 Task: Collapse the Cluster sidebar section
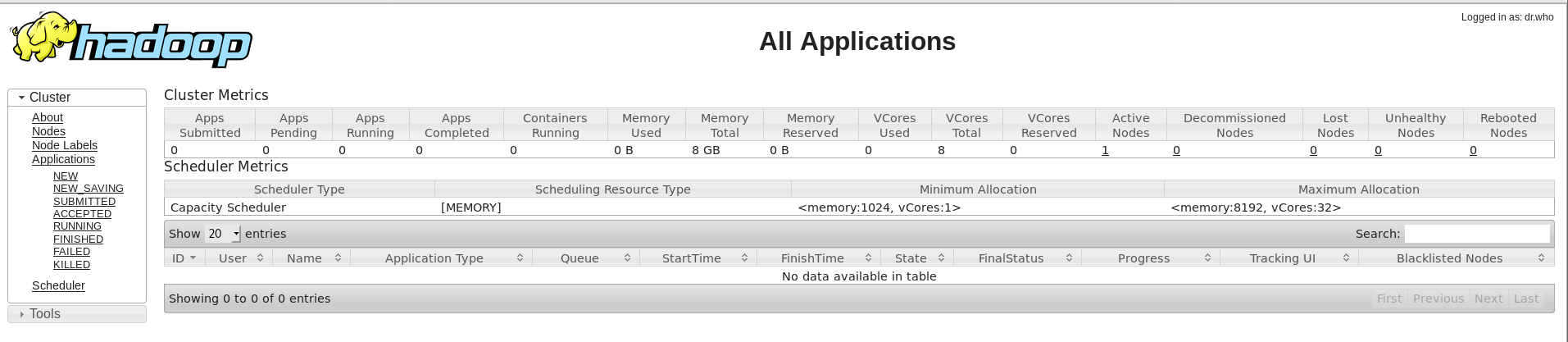coord(22,98)
